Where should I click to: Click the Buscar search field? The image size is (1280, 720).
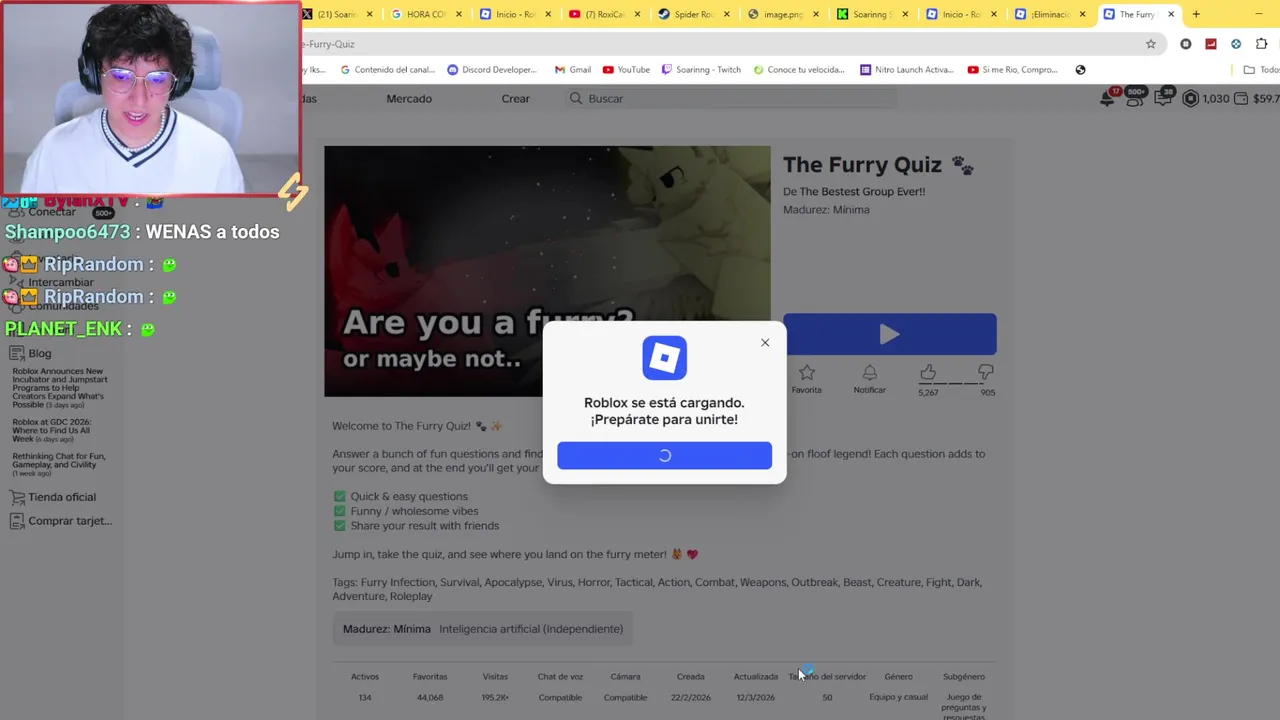click(733, 98)
